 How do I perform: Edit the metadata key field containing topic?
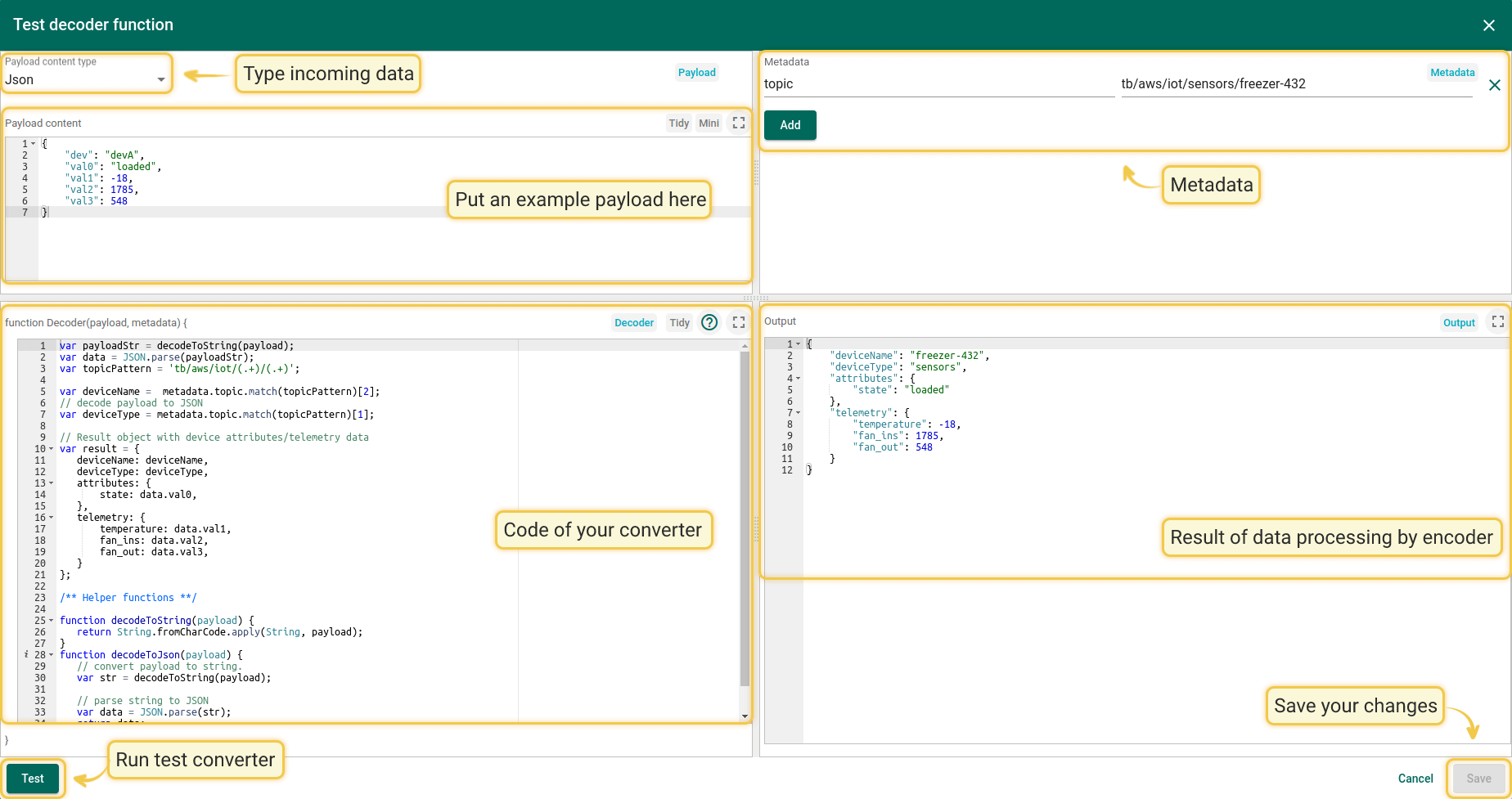pyautogui.click(x=938, y=84)
